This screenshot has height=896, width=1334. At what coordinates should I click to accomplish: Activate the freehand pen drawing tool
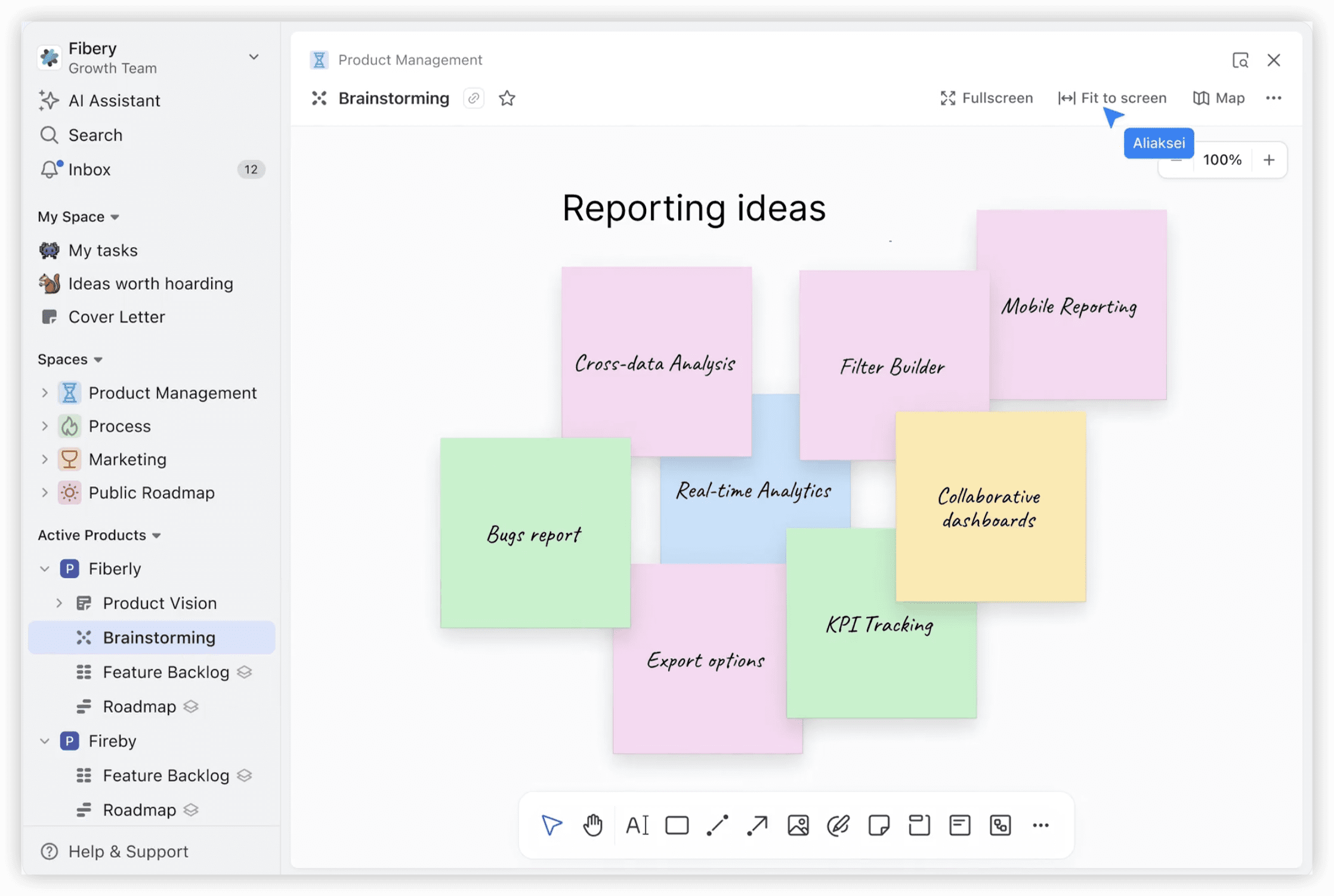pyautogui.click(x=838, y=826)
